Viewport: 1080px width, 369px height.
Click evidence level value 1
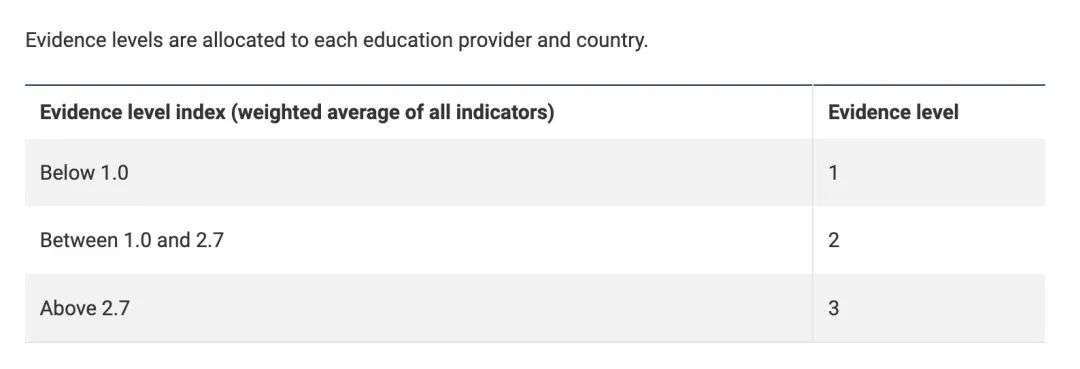point(833,172)
